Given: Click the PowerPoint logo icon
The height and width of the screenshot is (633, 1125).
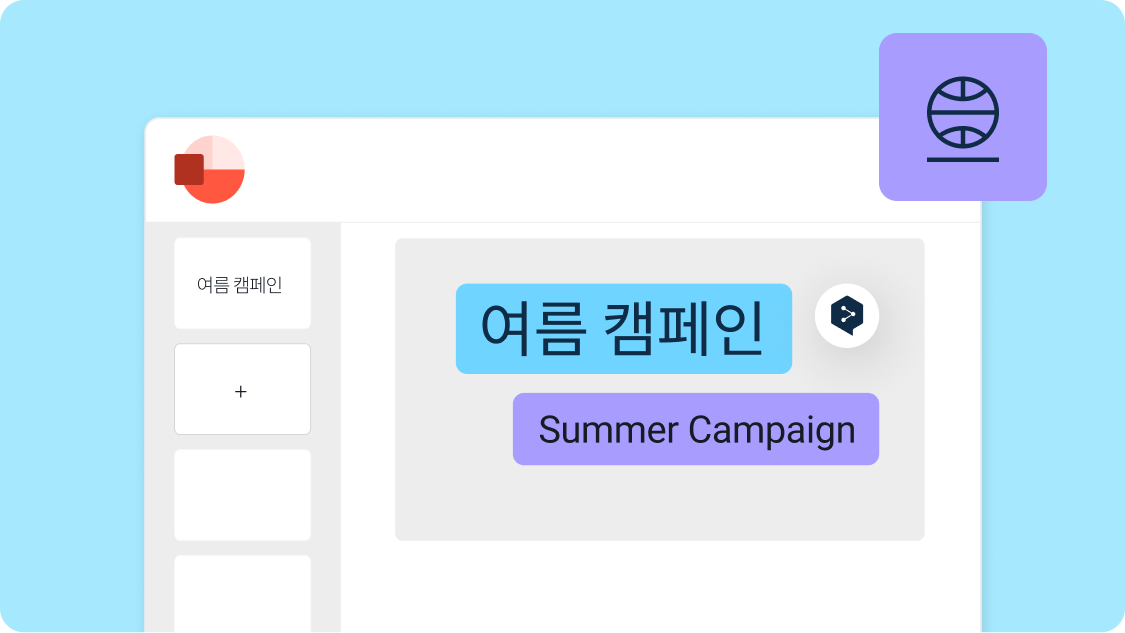Looking at the screenshot, I should coord(210,170).
